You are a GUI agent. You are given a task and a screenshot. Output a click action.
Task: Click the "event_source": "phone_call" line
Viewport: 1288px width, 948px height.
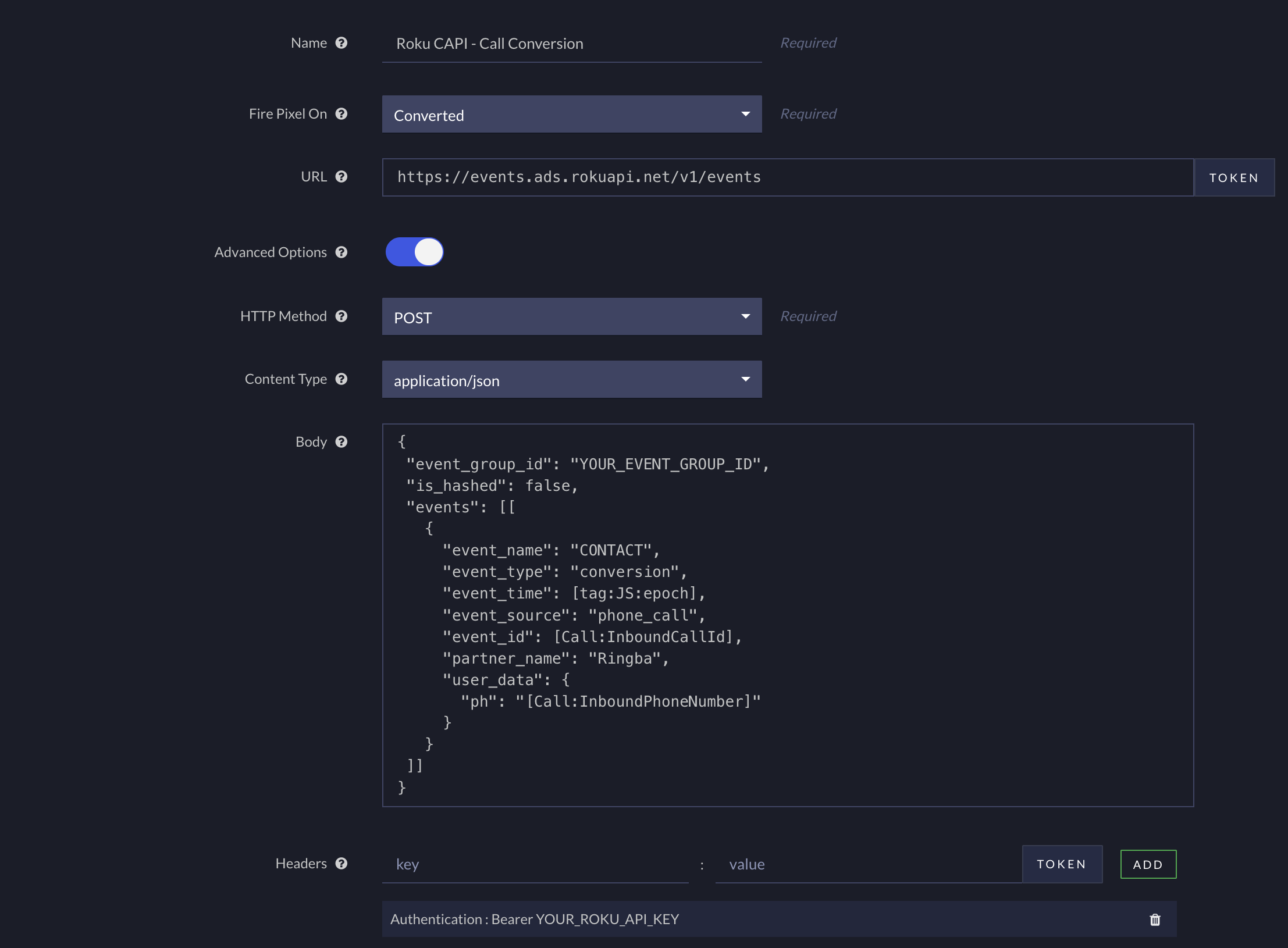pyautogui.click(x=574, y=615)
